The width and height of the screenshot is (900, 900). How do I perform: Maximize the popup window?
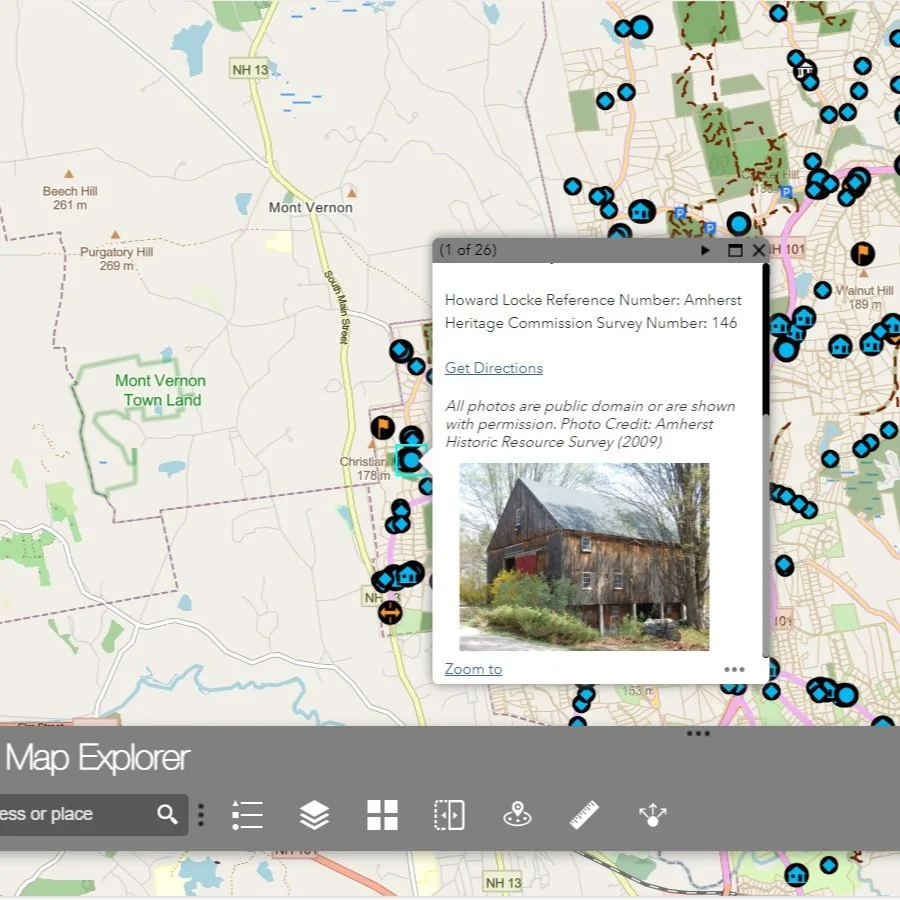coord(735,250)
